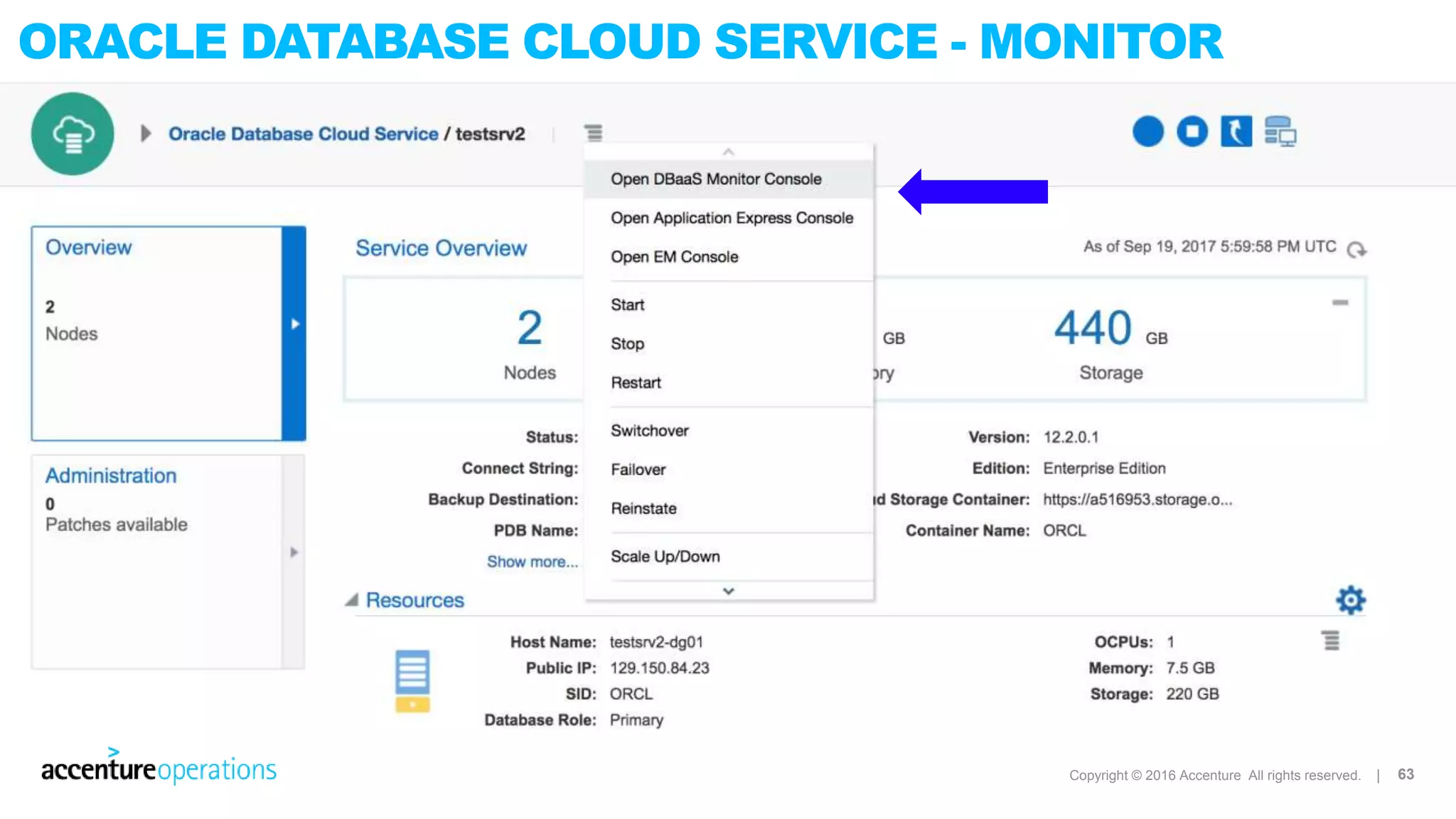Viewport: 1456px width, 819px height.
Task: Choose Open EM Console menu entry
Action: point(729,257)
